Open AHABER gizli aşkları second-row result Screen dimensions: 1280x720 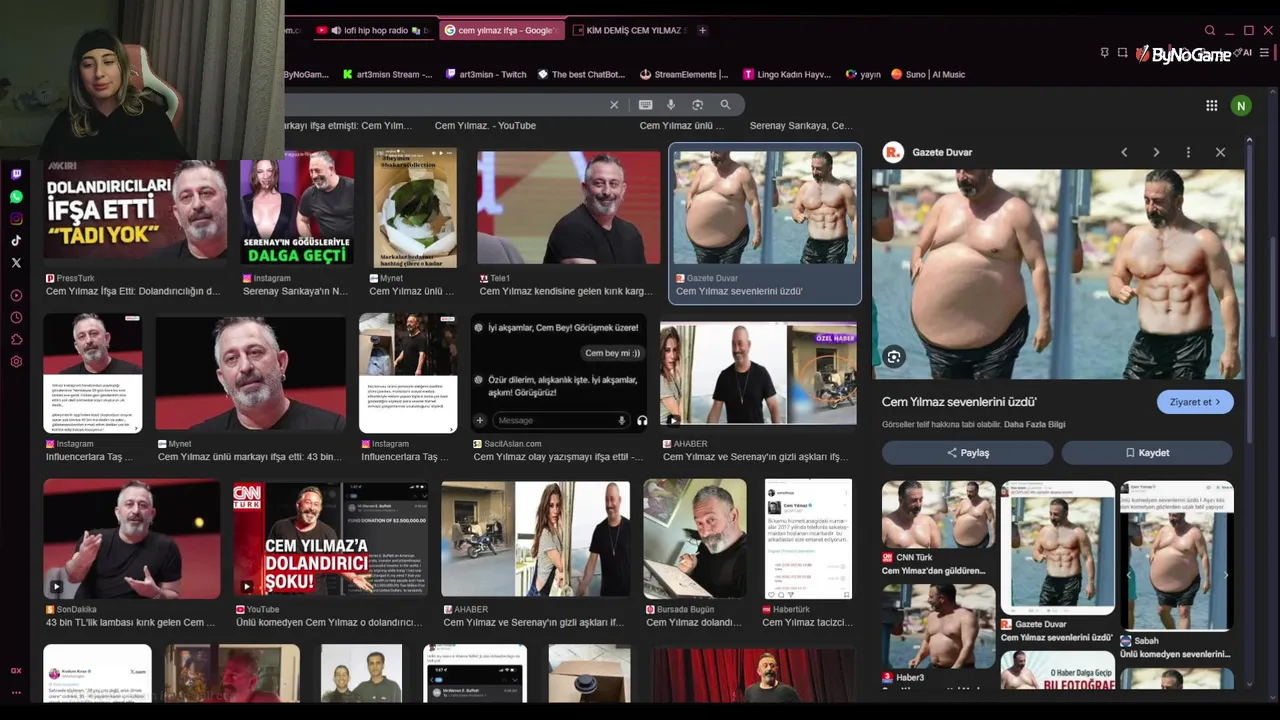758,373
